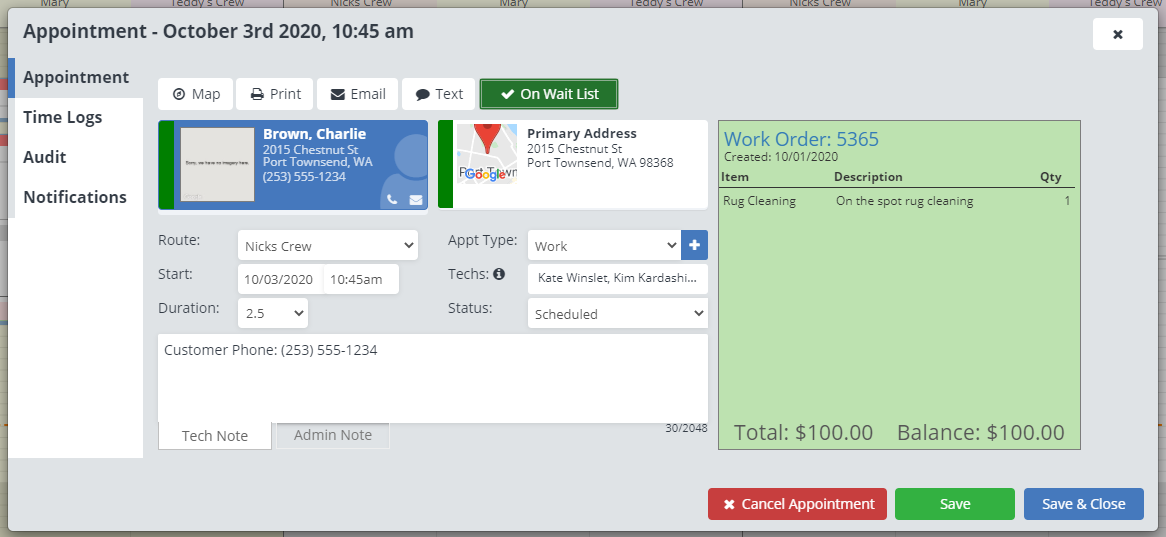Click the envelope icon on customer card
This screenshot has height=537, width=1166.
point(416,199)
